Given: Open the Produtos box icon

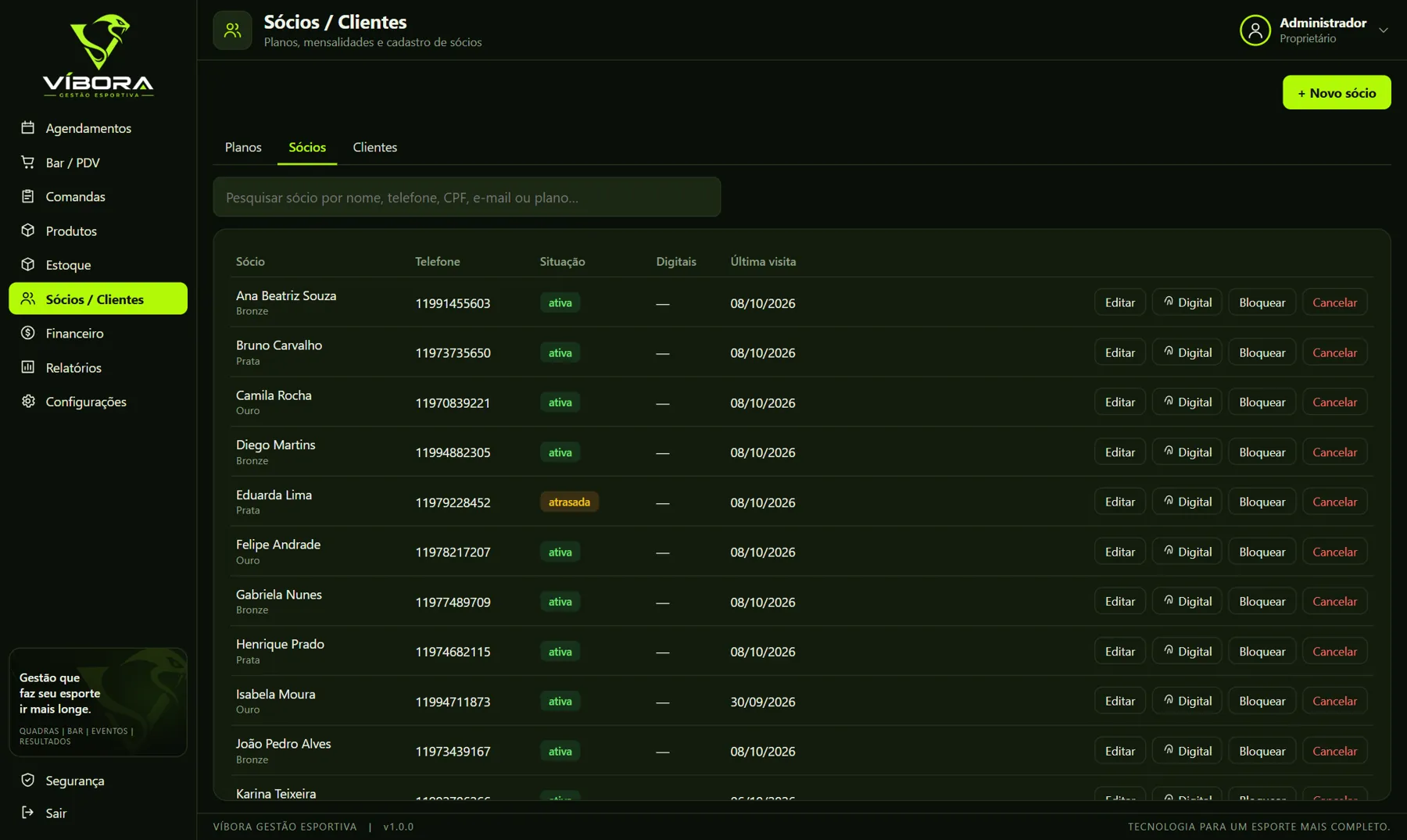Looking at the screenshot, I should pos(28,231).
